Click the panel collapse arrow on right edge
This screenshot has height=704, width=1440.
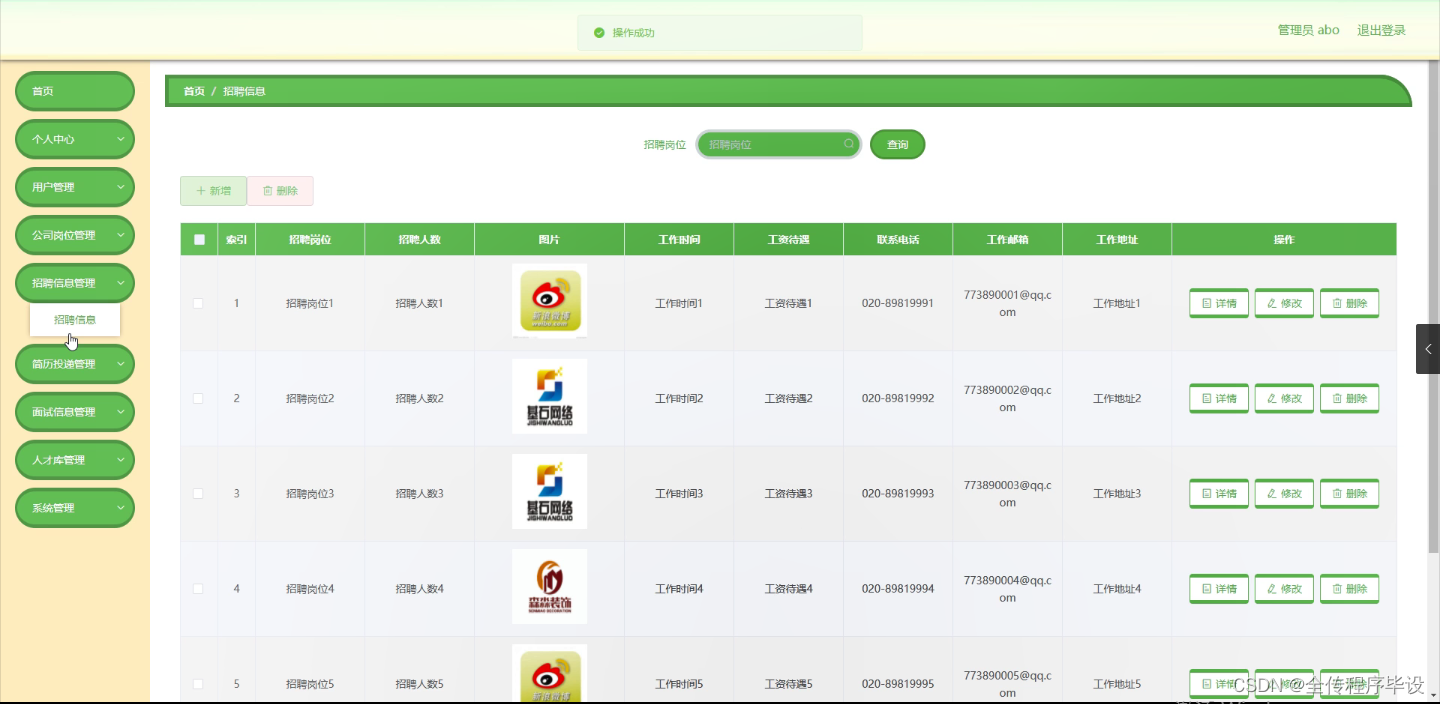click(1427, 348)
